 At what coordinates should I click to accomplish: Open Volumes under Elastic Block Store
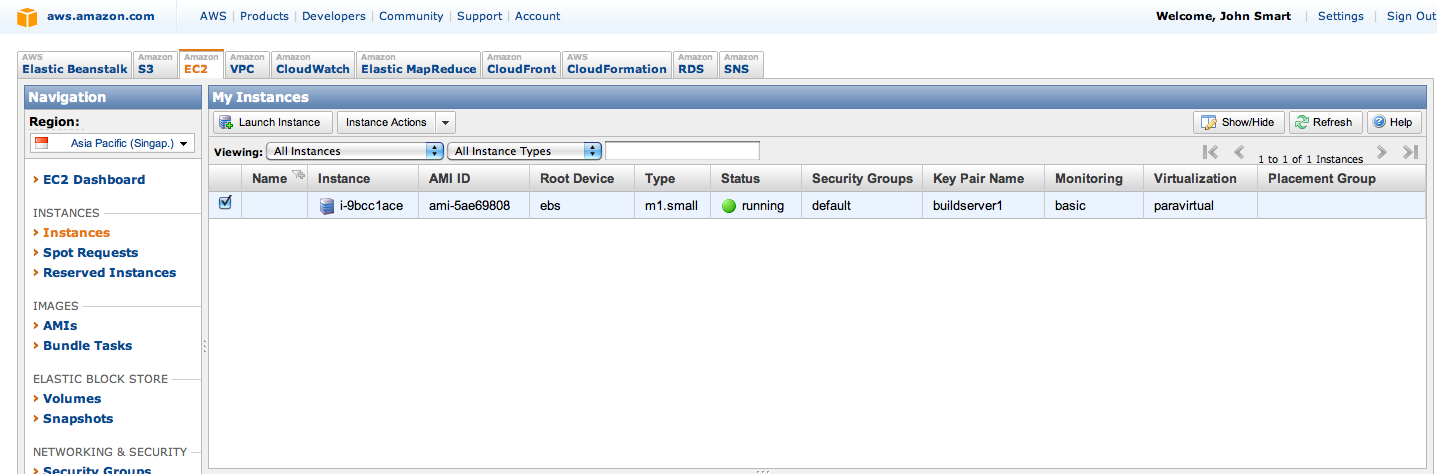pyautogui.click(x=72, y=399)
